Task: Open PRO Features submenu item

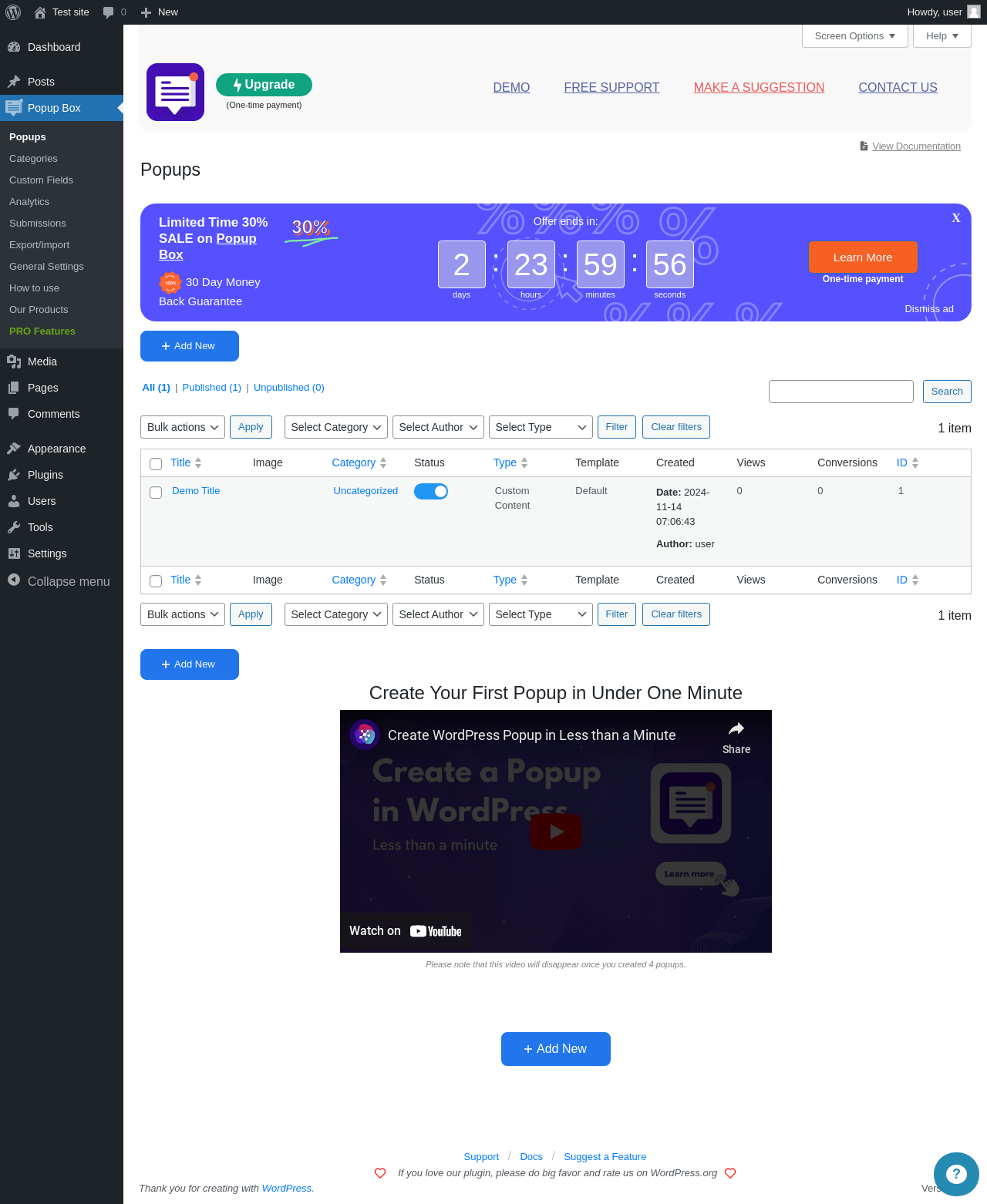Action: [42, 331]
